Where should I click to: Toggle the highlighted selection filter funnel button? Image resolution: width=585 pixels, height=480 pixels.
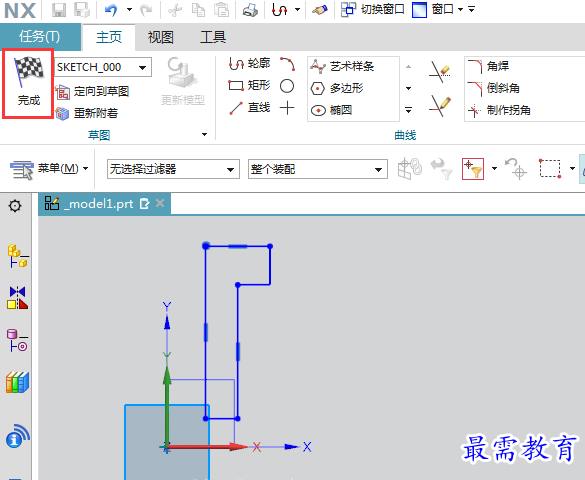click(x=473, y=169)
